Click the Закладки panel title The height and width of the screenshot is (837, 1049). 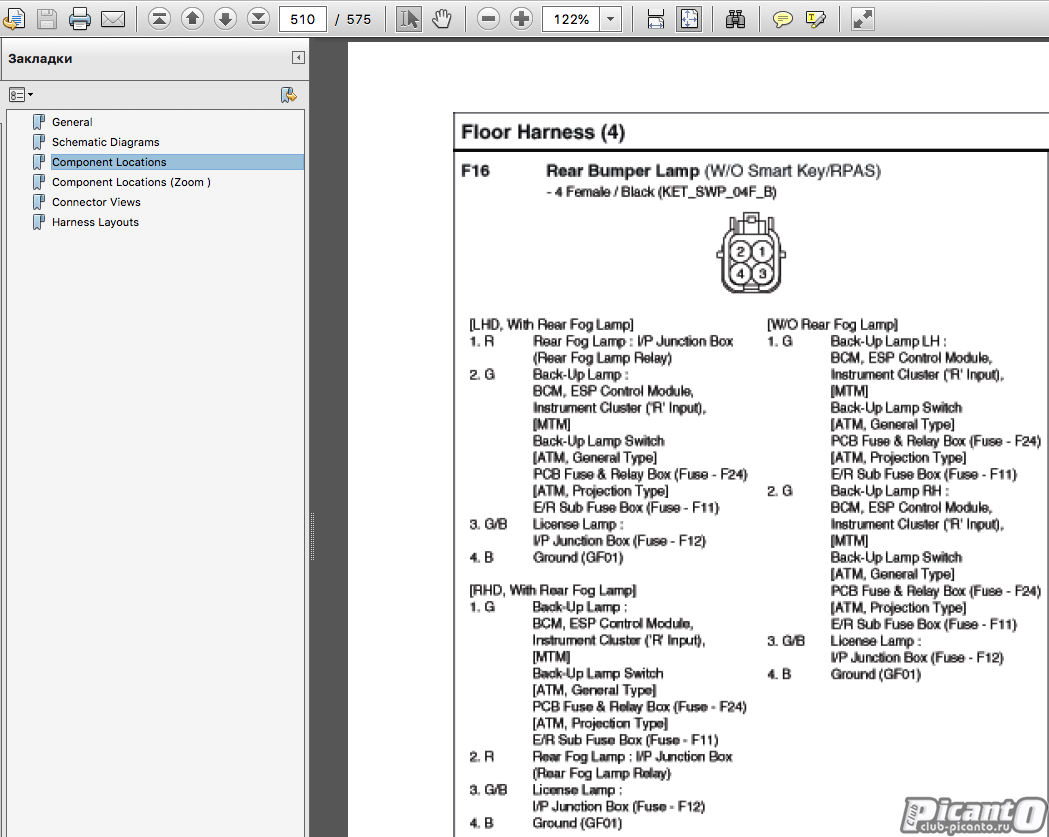tap(40, 58)
